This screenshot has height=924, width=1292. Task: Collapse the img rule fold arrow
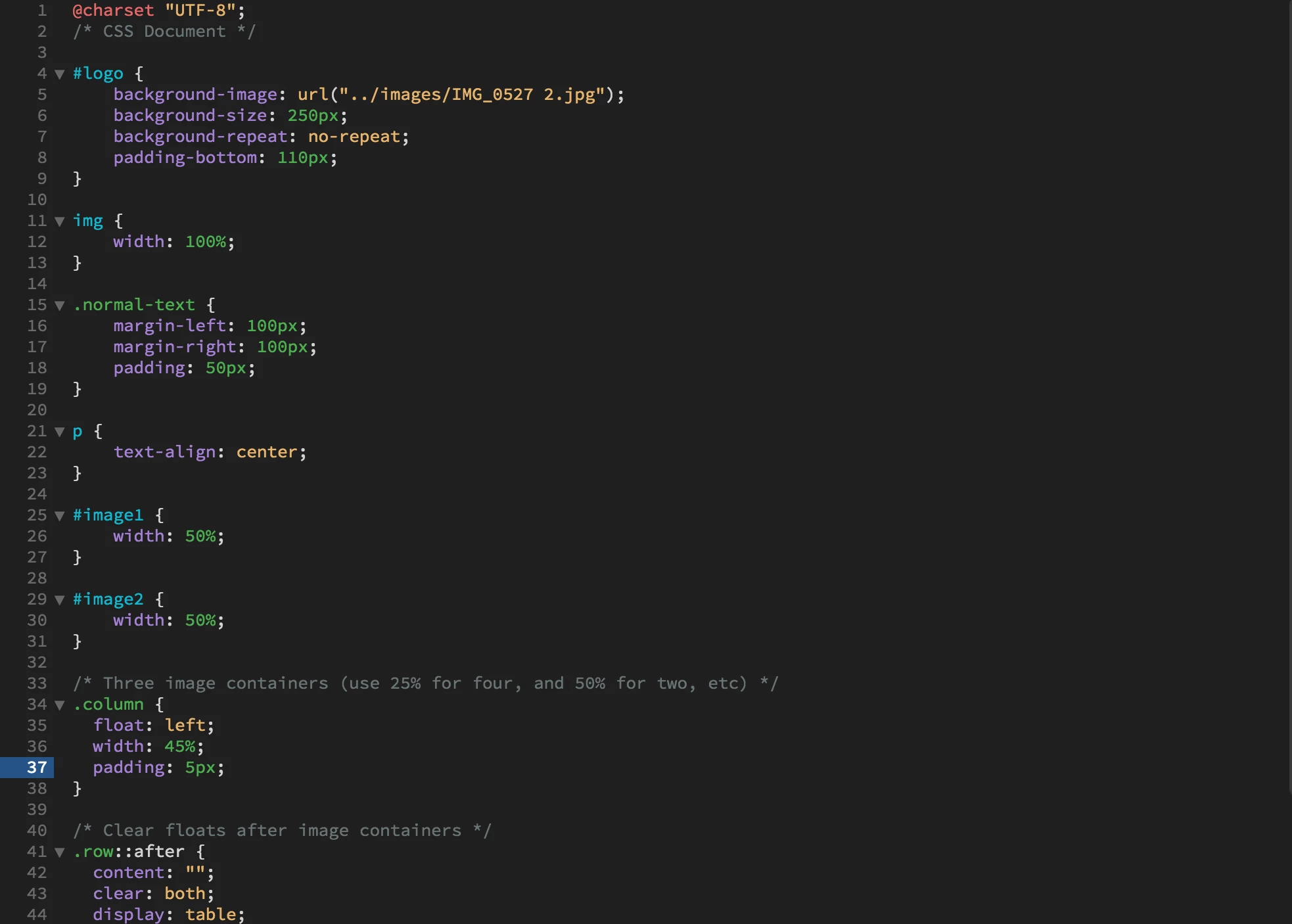[x=60, y=221]
